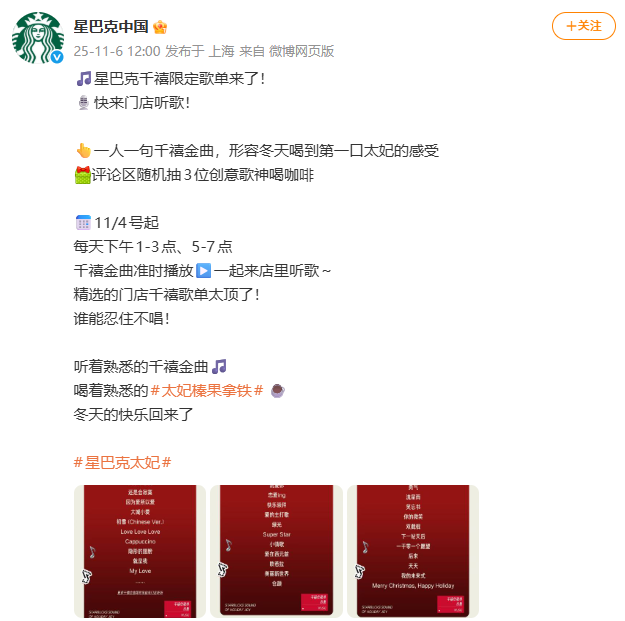Click the microphone emoji before 快来门店听歌
The image size is (625, 621).
pyautogui.click(x=84, y=103)
